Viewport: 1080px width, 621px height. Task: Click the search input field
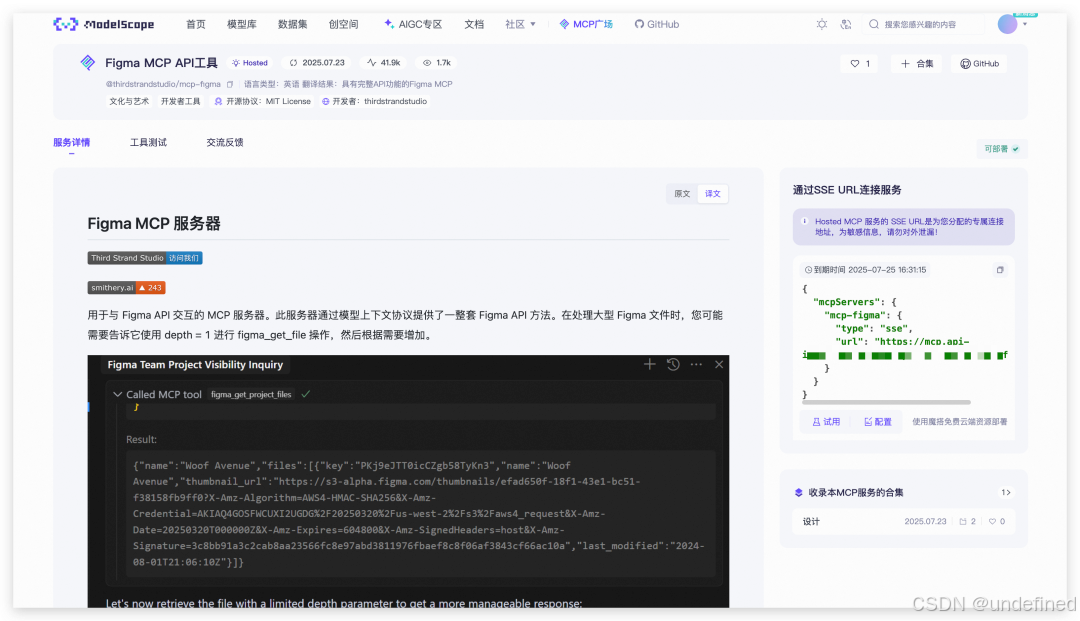pos(926,24)
